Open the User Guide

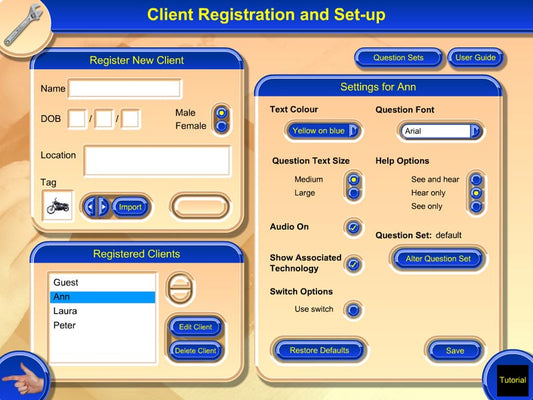point(475,58)
